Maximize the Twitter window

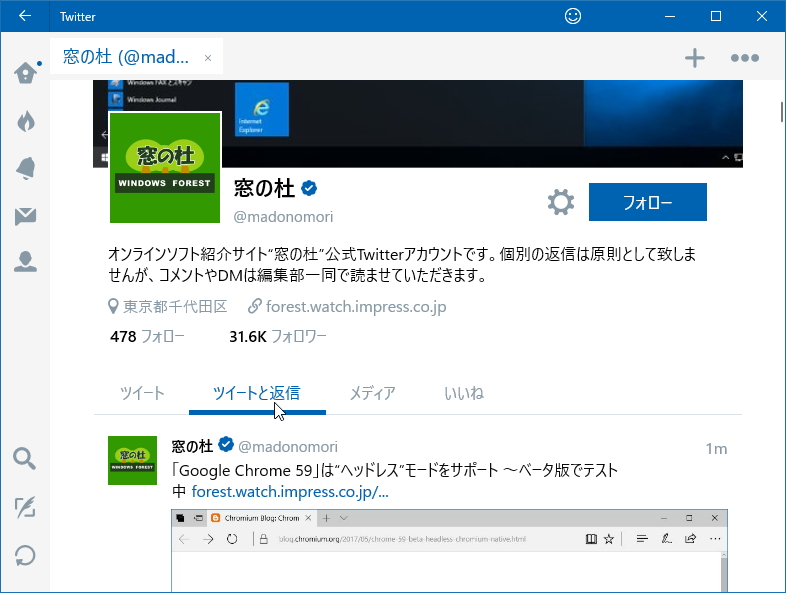tap(716, 16)
